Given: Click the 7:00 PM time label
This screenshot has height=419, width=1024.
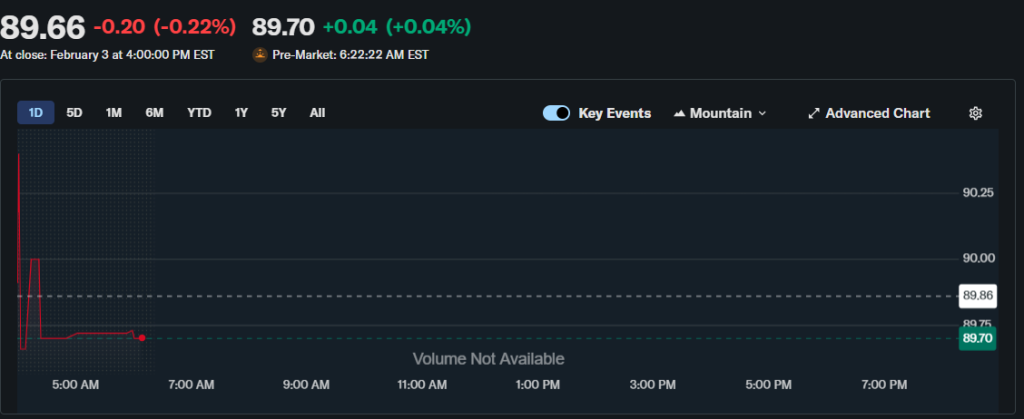Looking at the screenshot, I should point(884,385).
